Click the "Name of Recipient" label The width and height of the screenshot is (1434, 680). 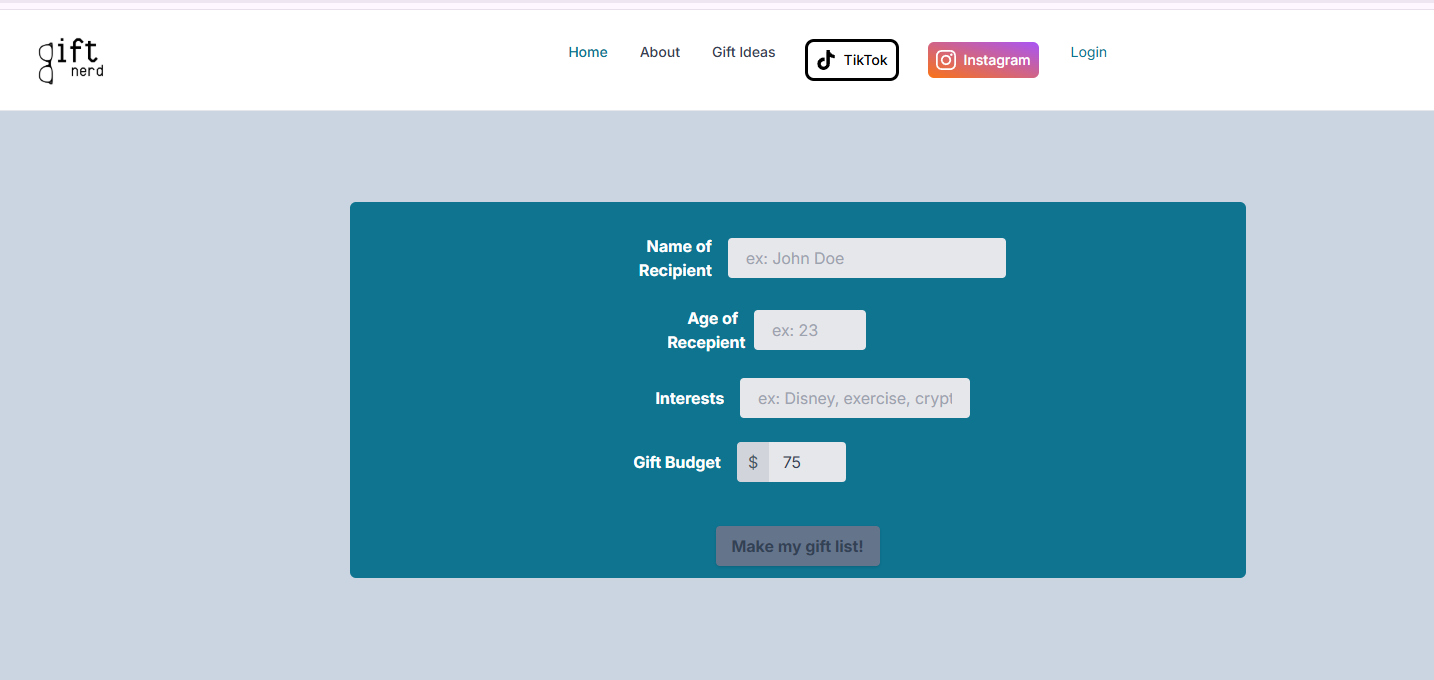[x=677, y=258]
